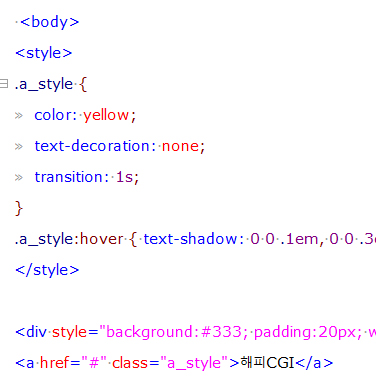Click the opening body tag

(50, 22)
